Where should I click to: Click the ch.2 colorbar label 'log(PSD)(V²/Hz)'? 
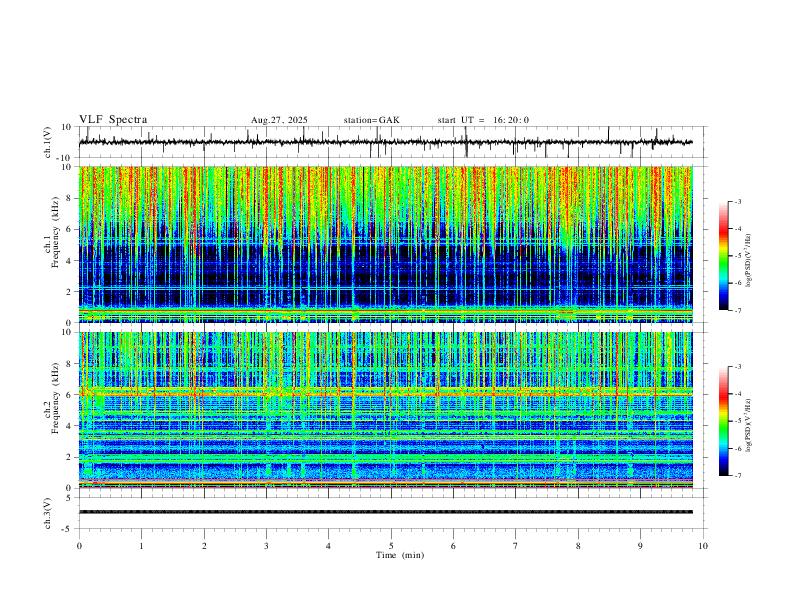pos(748,426)
